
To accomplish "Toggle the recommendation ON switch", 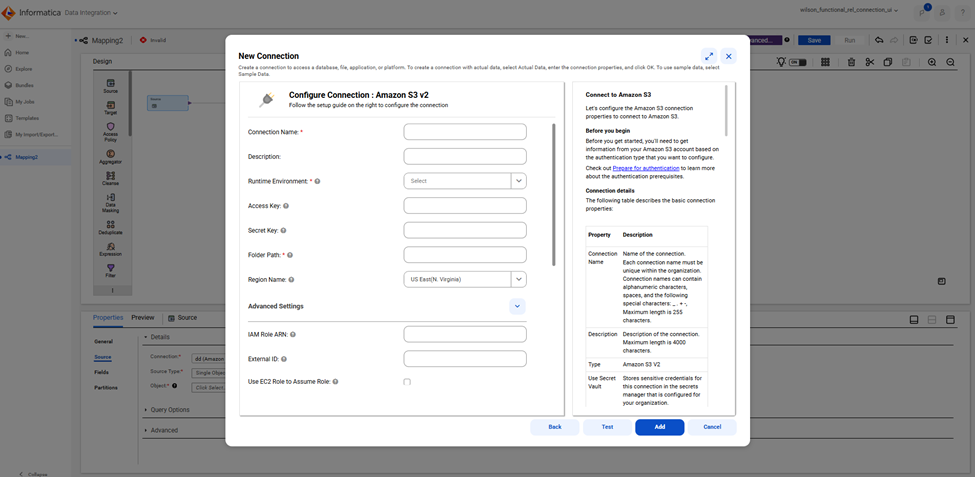I will [x=798, y=62].
